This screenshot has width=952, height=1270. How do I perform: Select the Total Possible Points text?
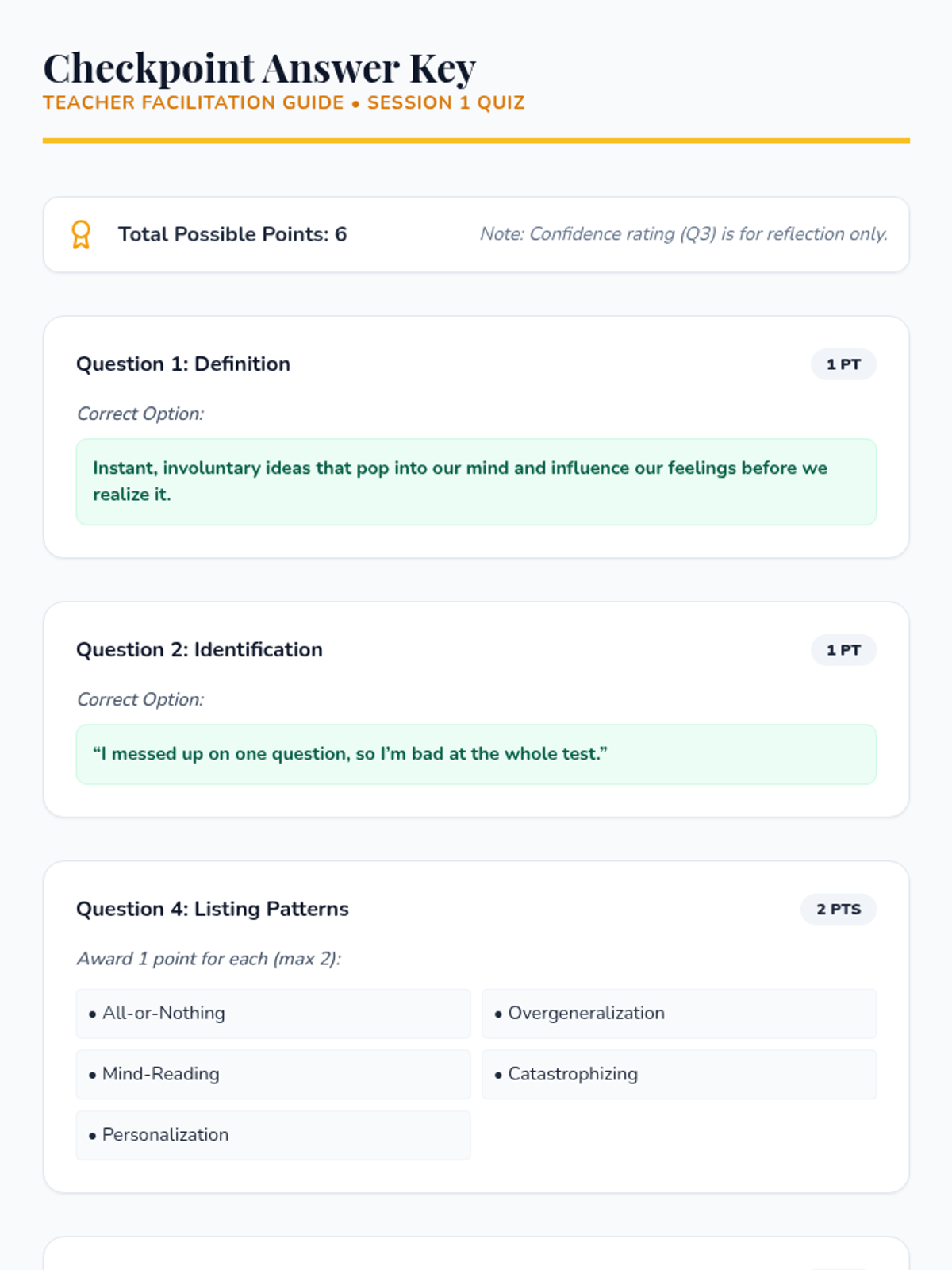[232, 234]
